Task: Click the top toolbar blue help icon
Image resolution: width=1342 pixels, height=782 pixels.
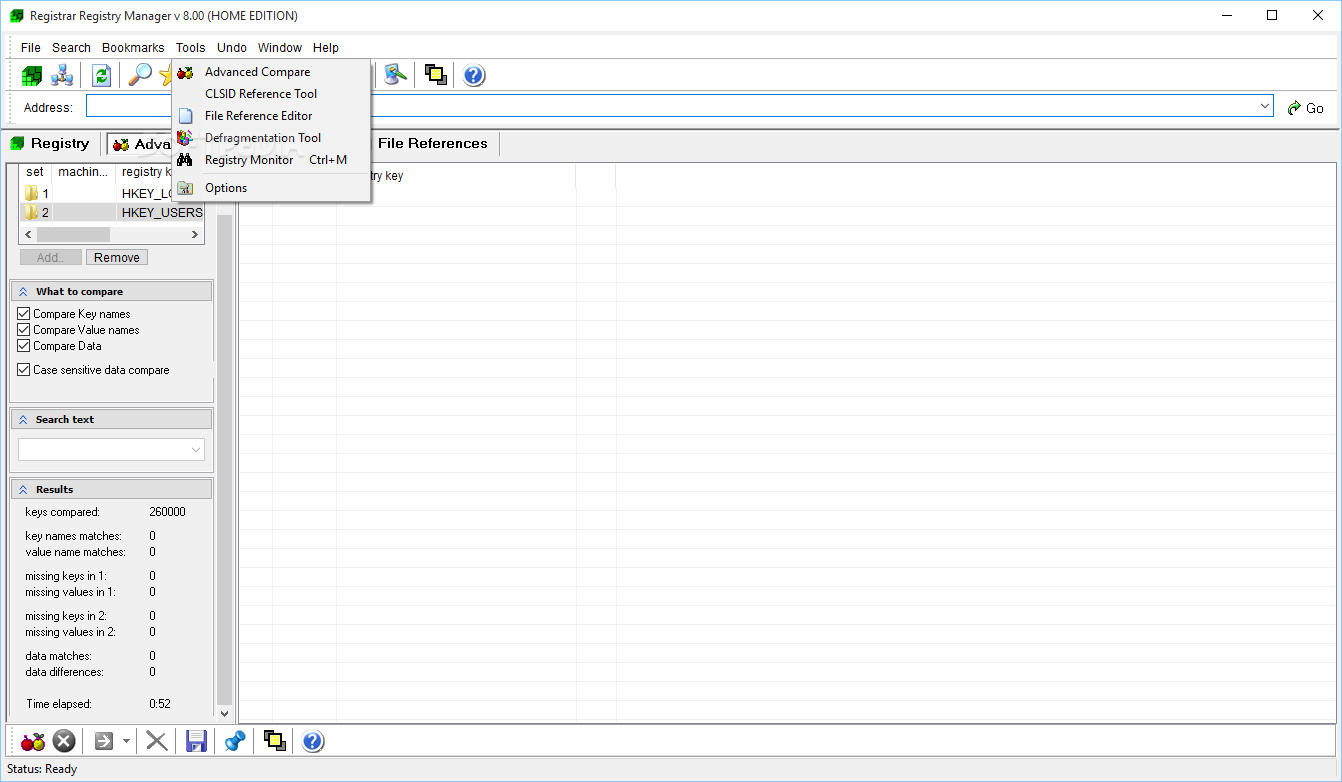Action: [x=474, y=75]
